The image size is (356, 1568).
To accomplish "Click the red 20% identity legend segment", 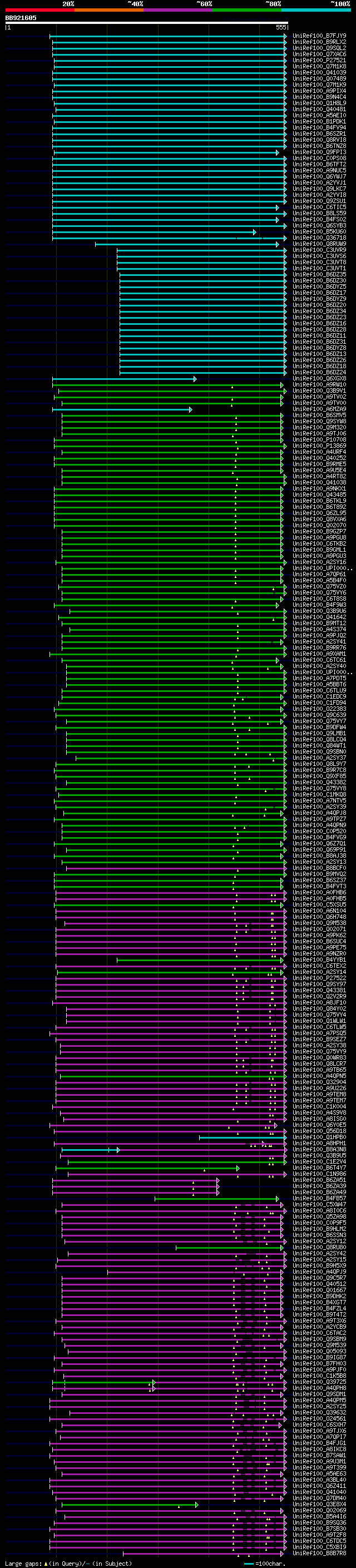I will pos(39,10).
